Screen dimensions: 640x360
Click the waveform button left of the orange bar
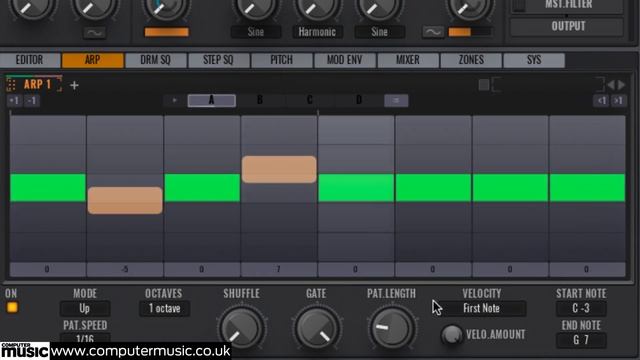(x=95, y=33)
